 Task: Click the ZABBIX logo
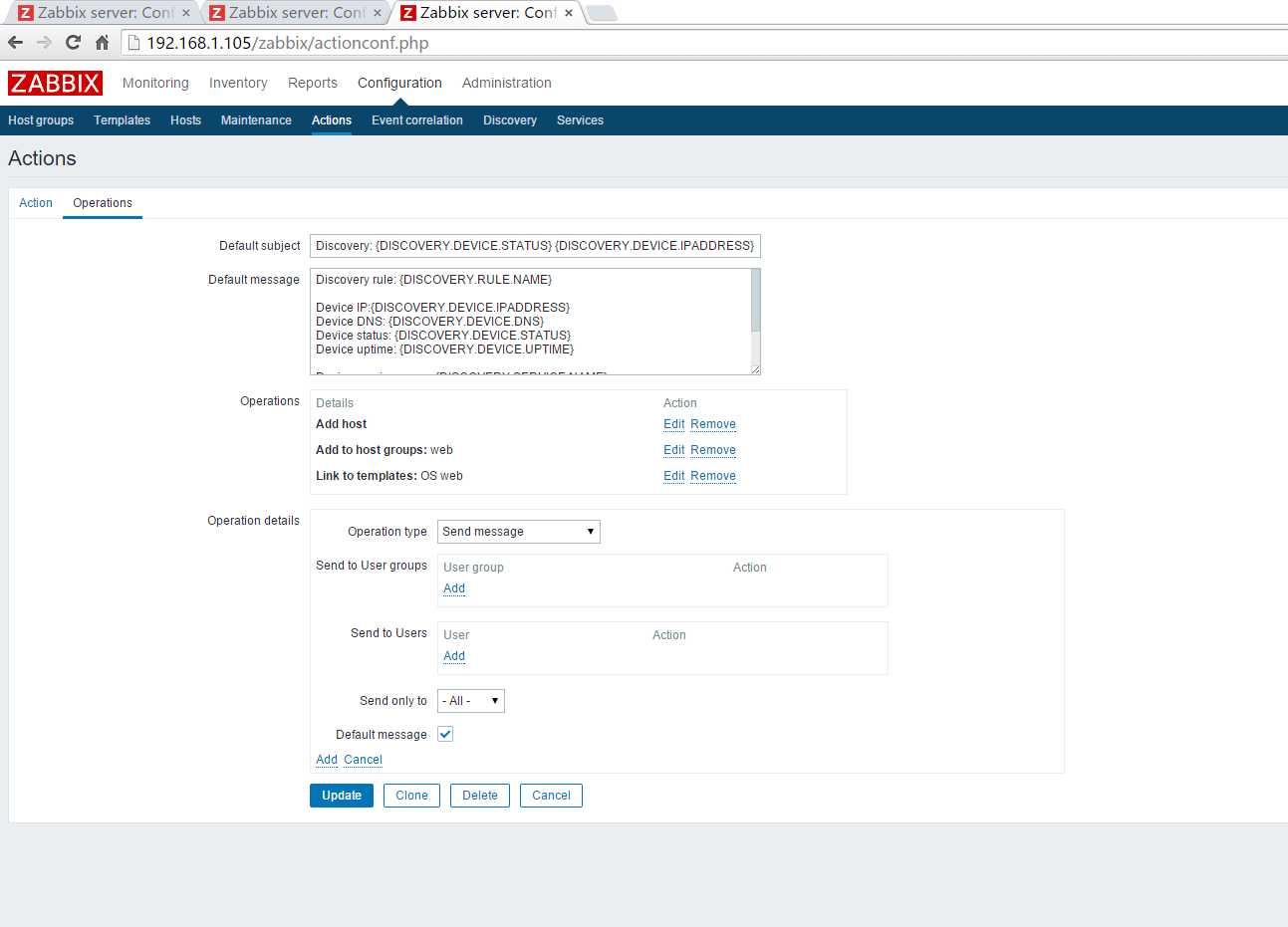(55, 83)
